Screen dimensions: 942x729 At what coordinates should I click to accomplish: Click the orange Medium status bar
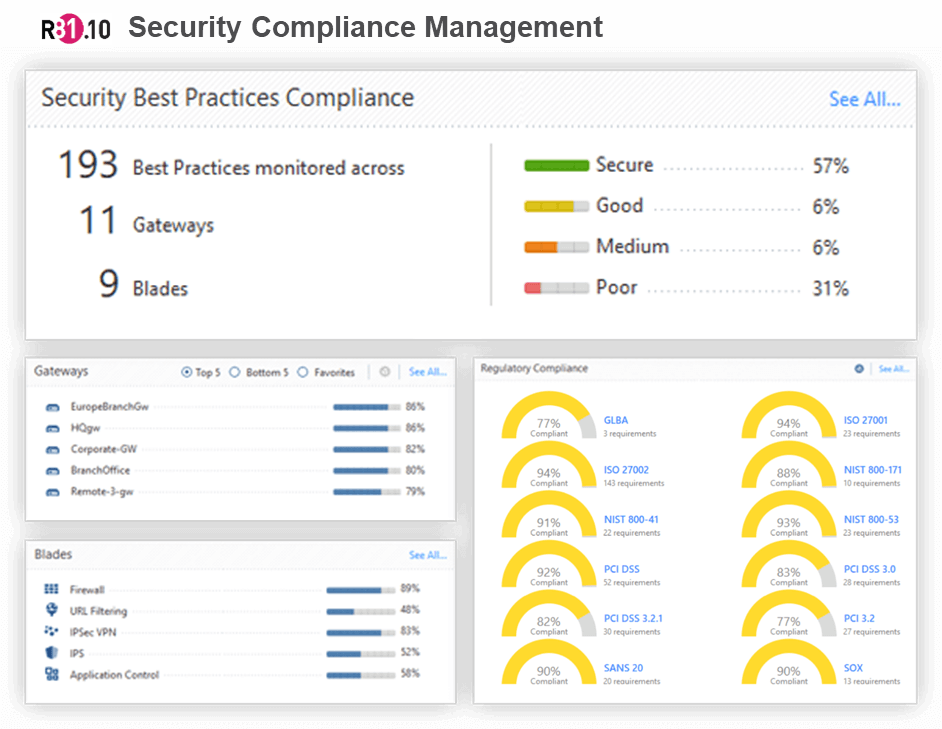click(x=556, y=247)
